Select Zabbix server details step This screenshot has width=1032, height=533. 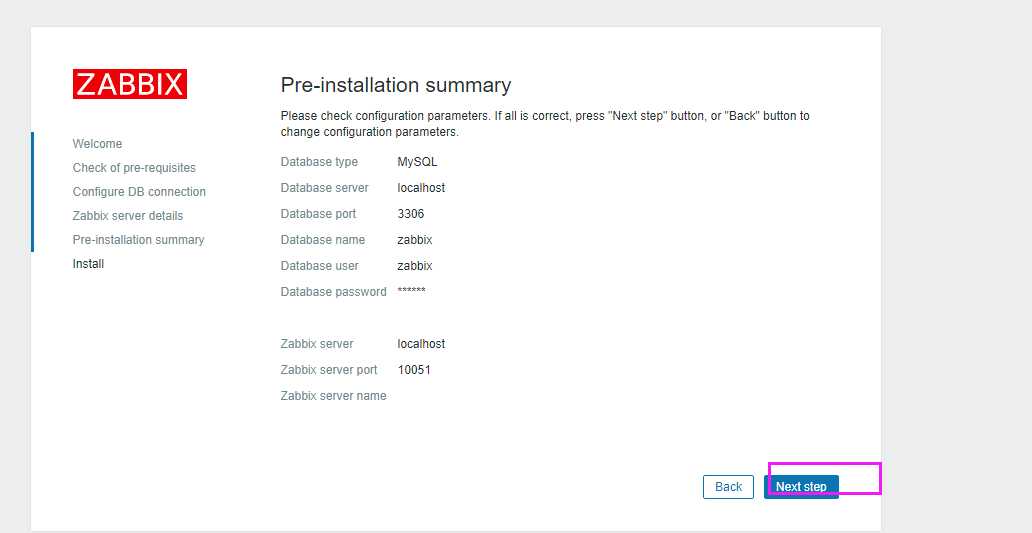click(128, 216)
